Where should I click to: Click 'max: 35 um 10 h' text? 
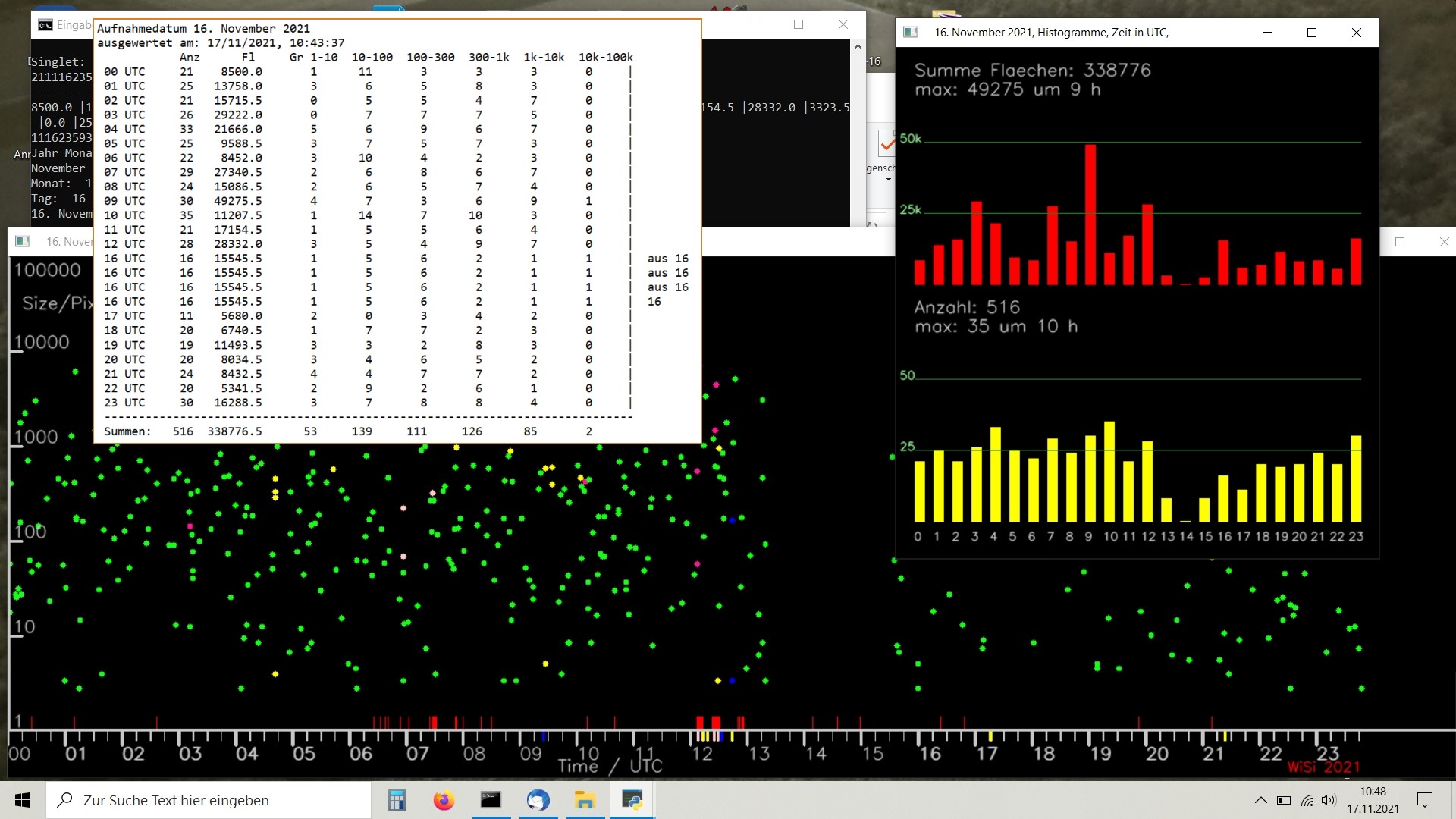[x=996, y=326]
